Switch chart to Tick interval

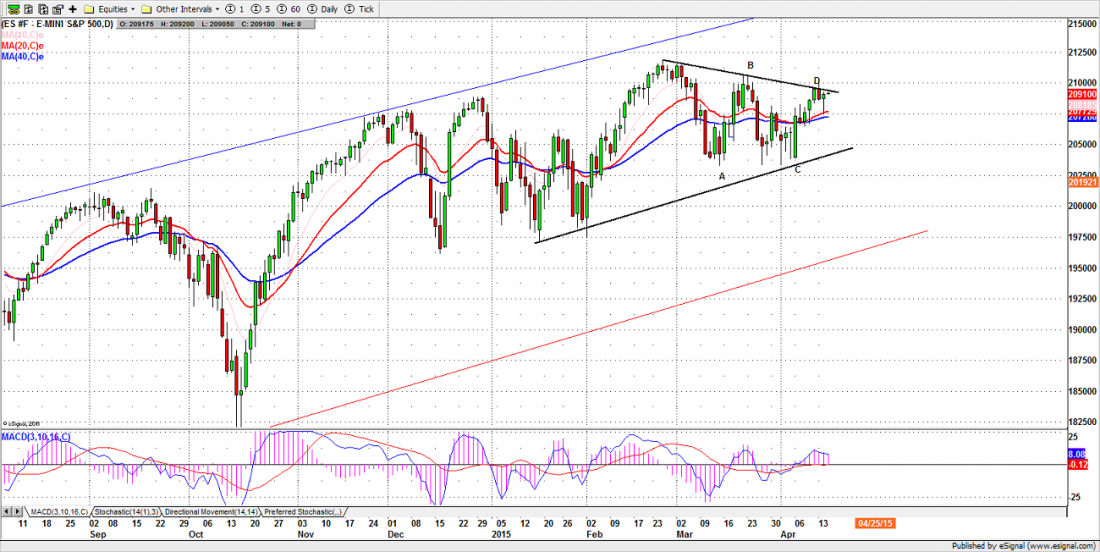[x=362, y=8]
